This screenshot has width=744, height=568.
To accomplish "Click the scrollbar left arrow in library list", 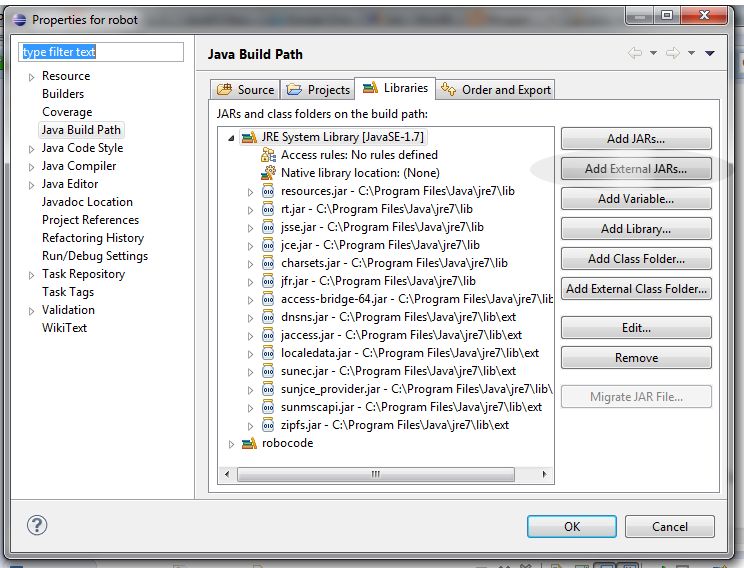I will (227, 474).
